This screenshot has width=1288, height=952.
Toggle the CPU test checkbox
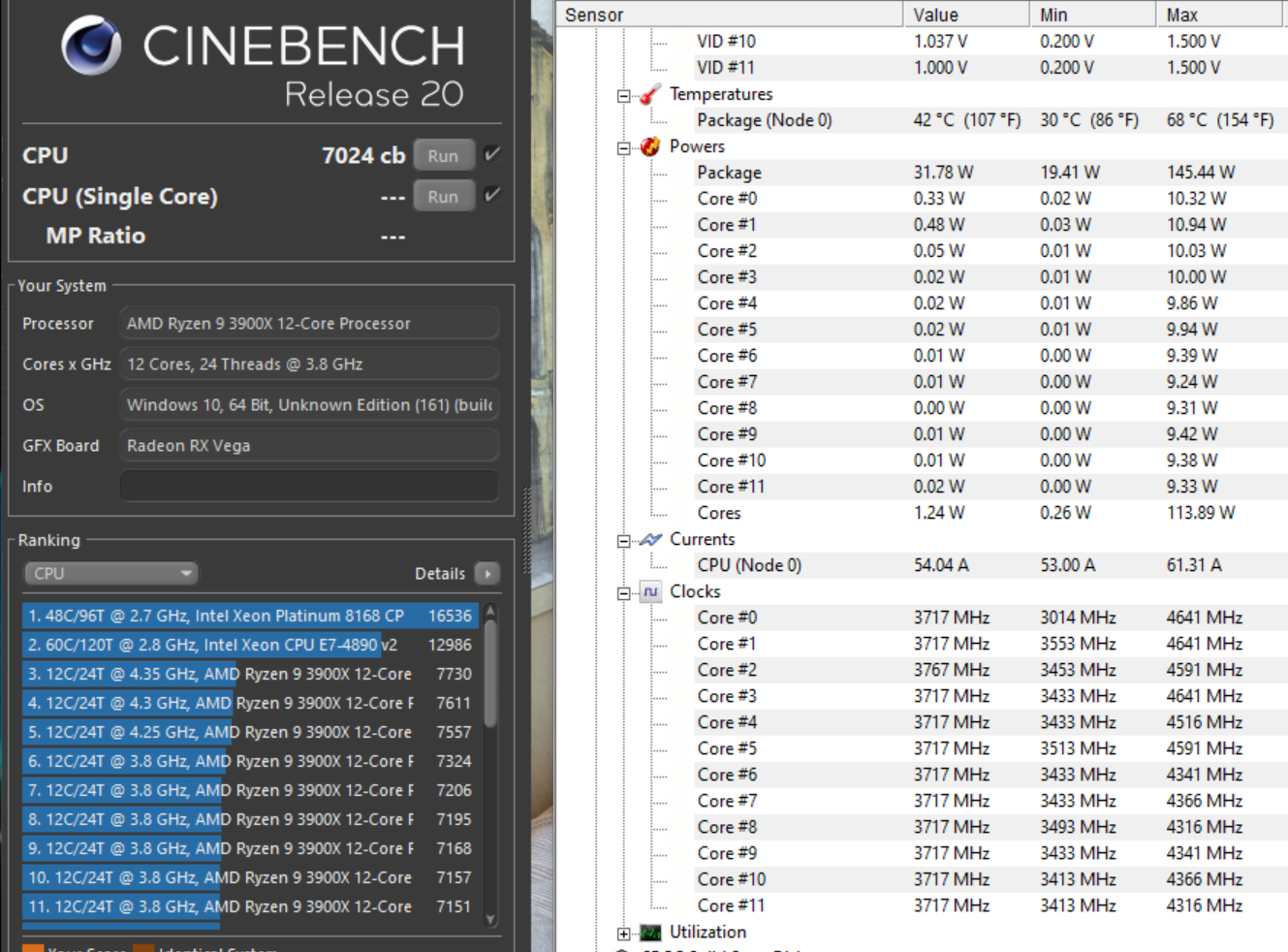(492, 154)
